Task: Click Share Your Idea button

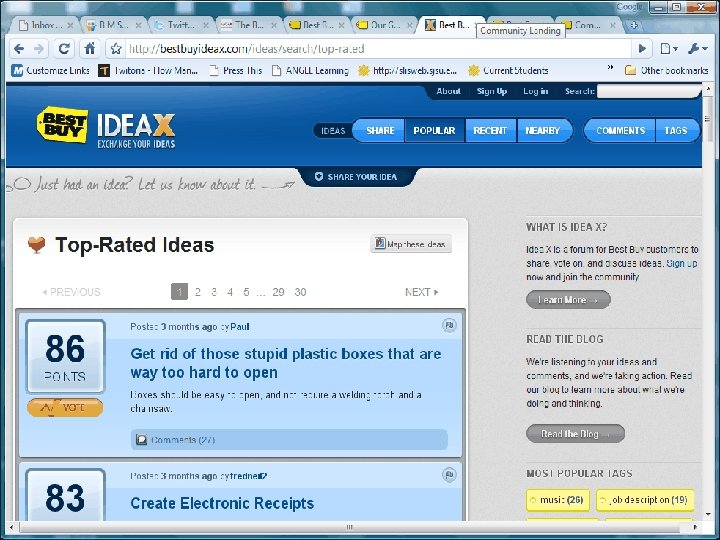Action: pyautogui.click(x=356, y=177)
